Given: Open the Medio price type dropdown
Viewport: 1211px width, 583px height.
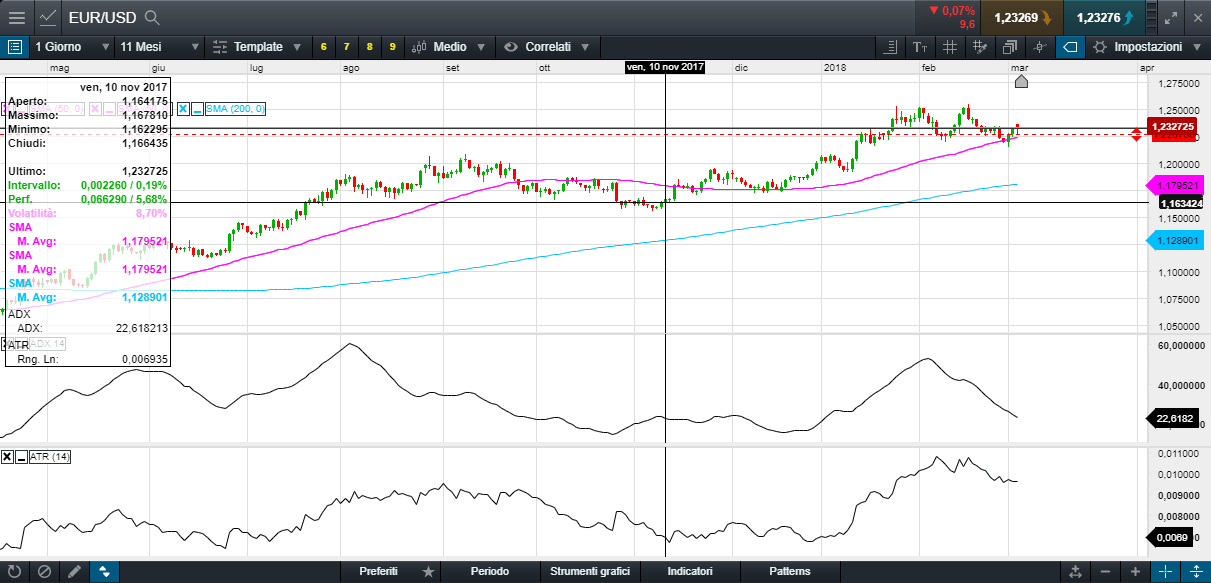Looking at the screenshot, I should tap(449, 47).
